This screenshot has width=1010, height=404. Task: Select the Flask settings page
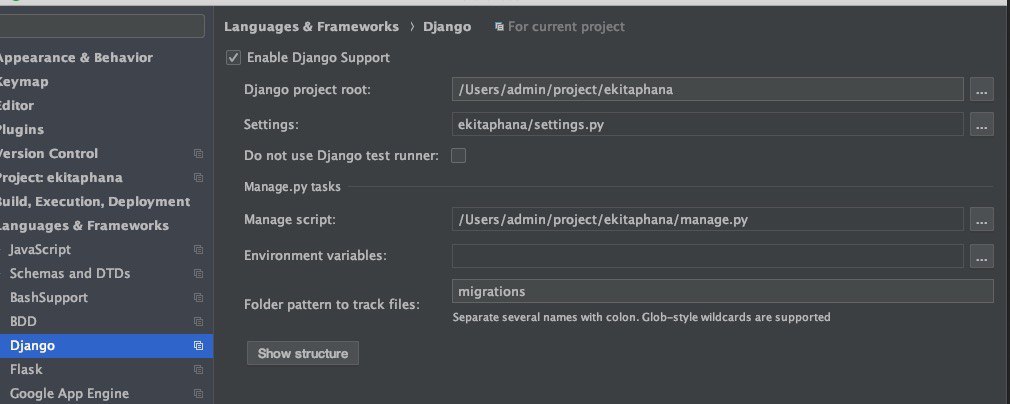26,370
